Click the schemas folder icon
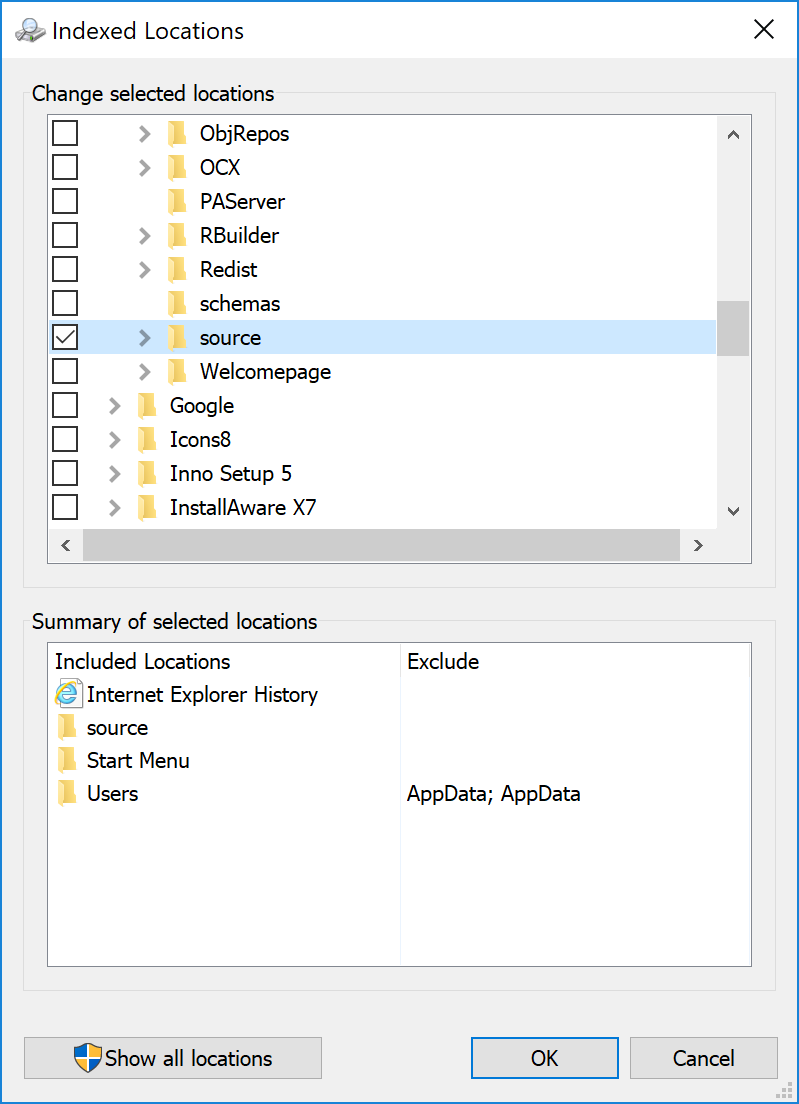This screenshot has width=799, height=1104. pyautogui.click(x=177, y=303)
